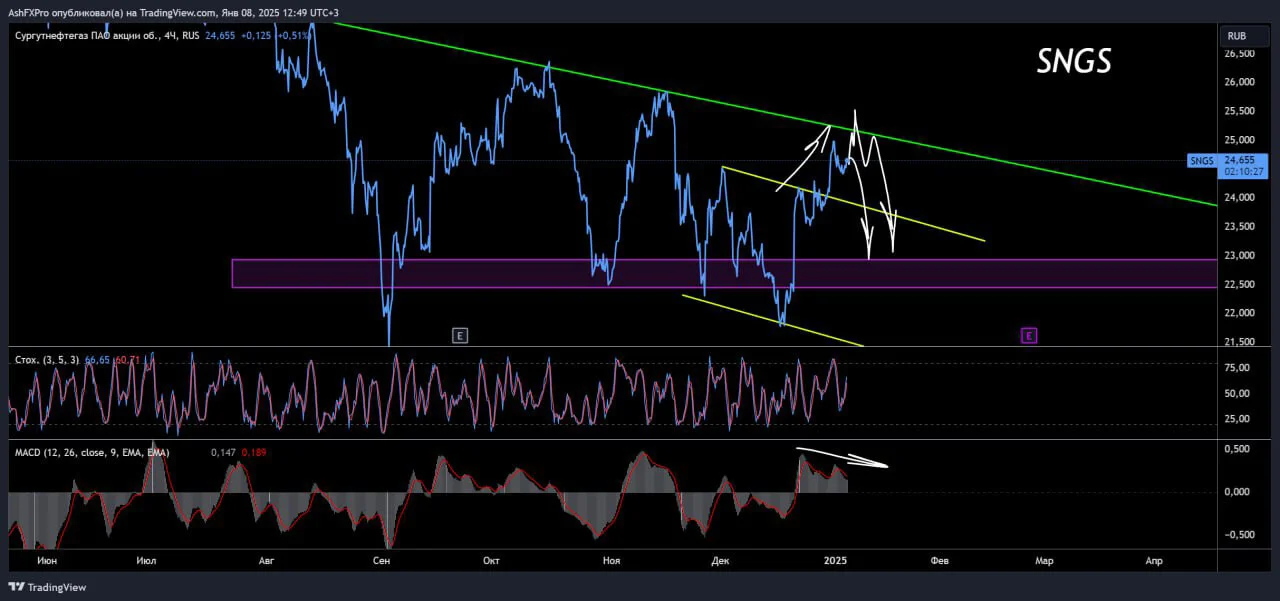Click the 22,500 price axis label
This screenshot has width=1280, height=601.
pos(1239,285)
